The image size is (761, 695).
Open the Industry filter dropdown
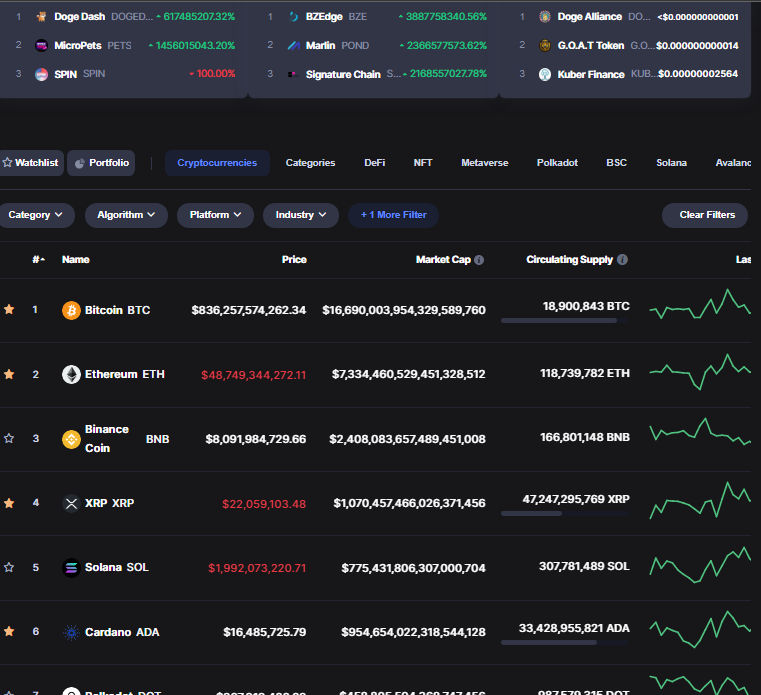pos(301,215)
